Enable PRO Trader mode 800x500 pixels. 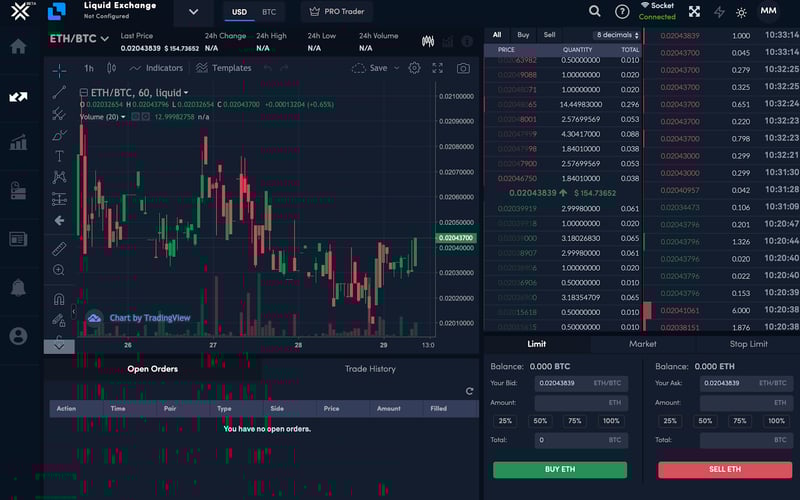(337, 12)
